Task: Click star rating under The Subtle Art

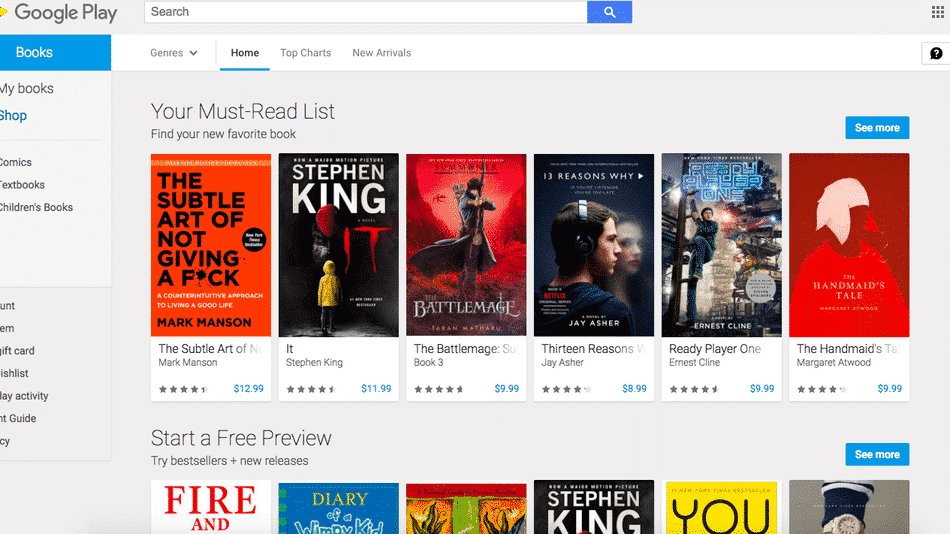Action: coord(184,389)
